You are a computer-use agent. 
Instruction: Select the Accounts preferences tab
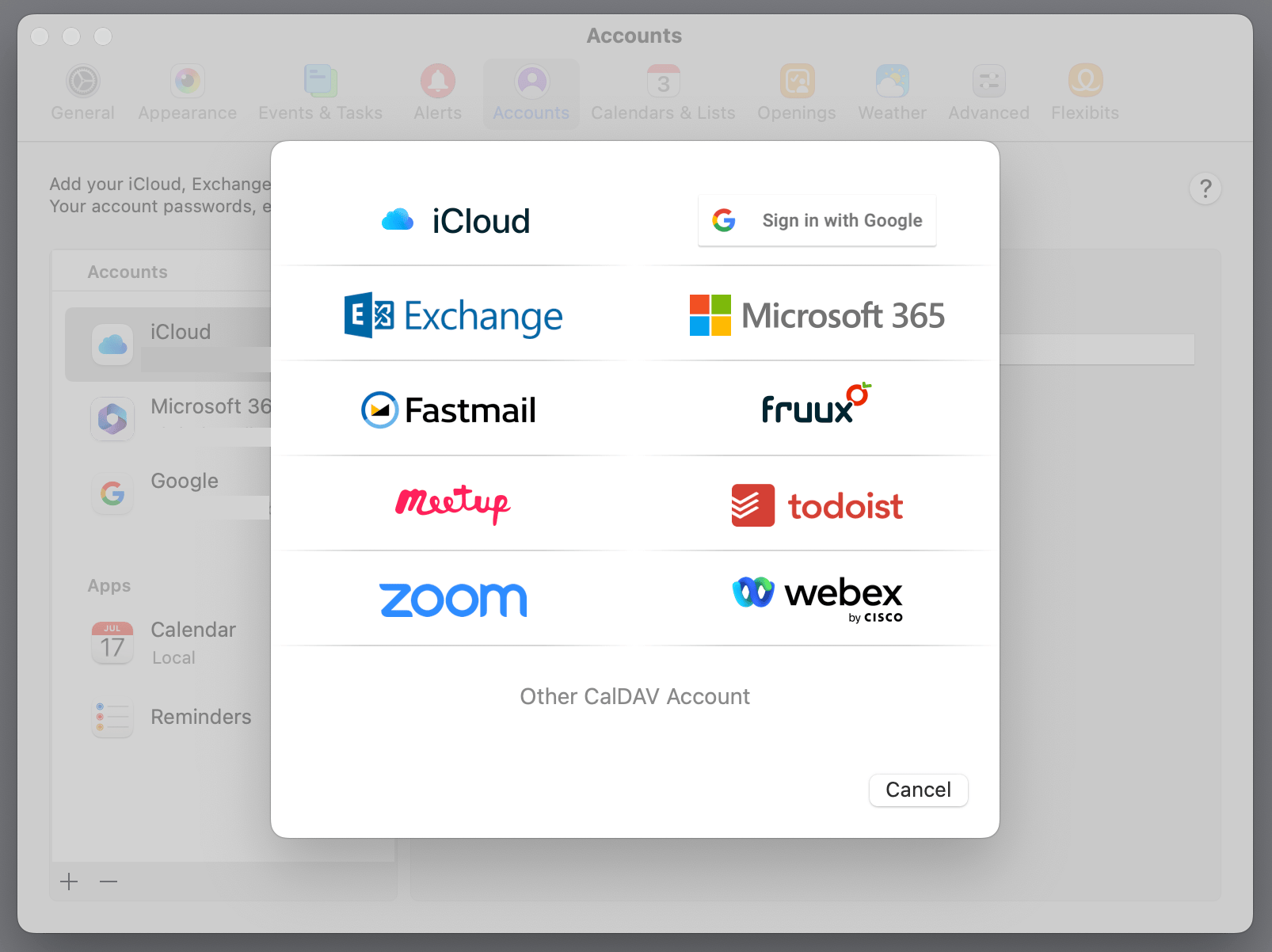point(531,93)
